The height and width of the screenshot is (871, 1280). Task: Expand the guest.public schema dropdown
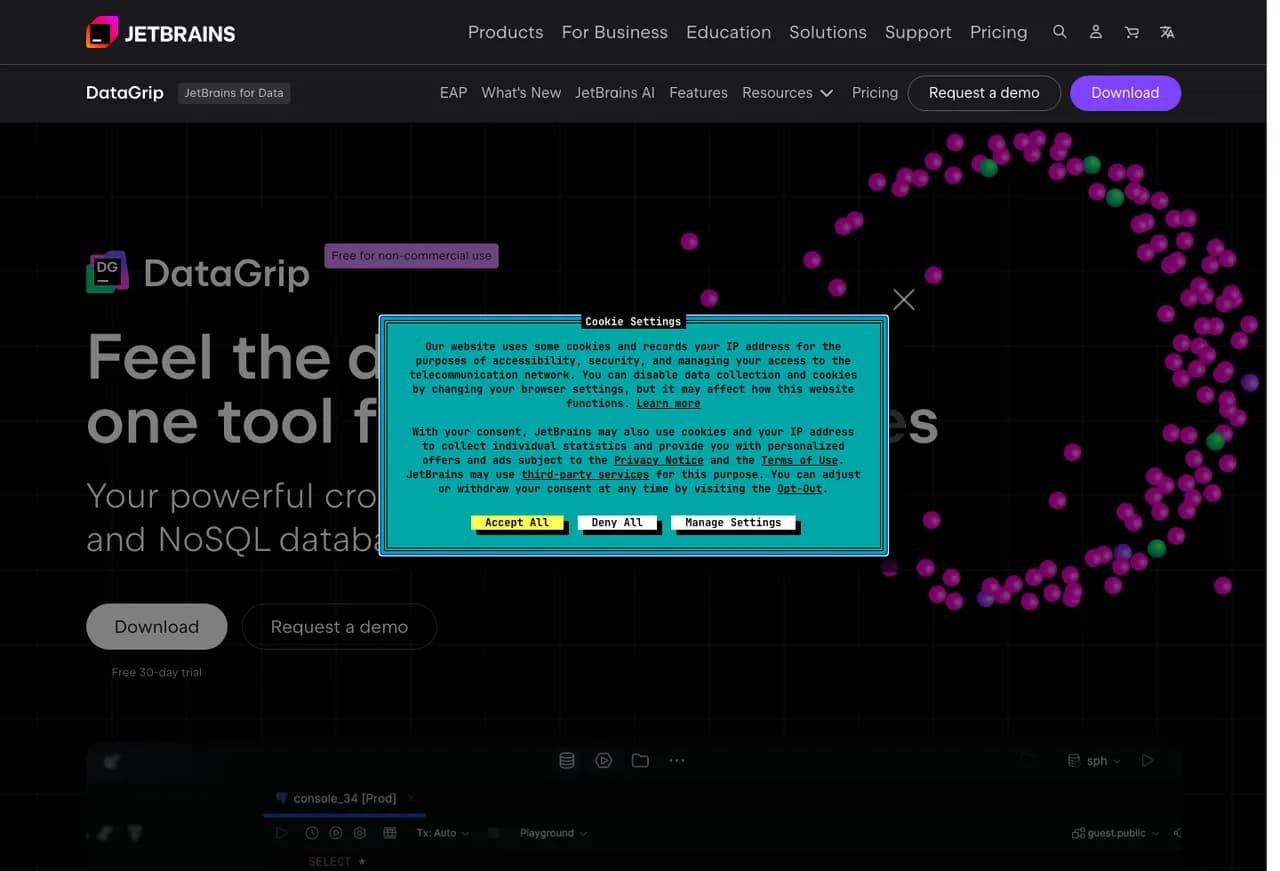(1115, 833)
